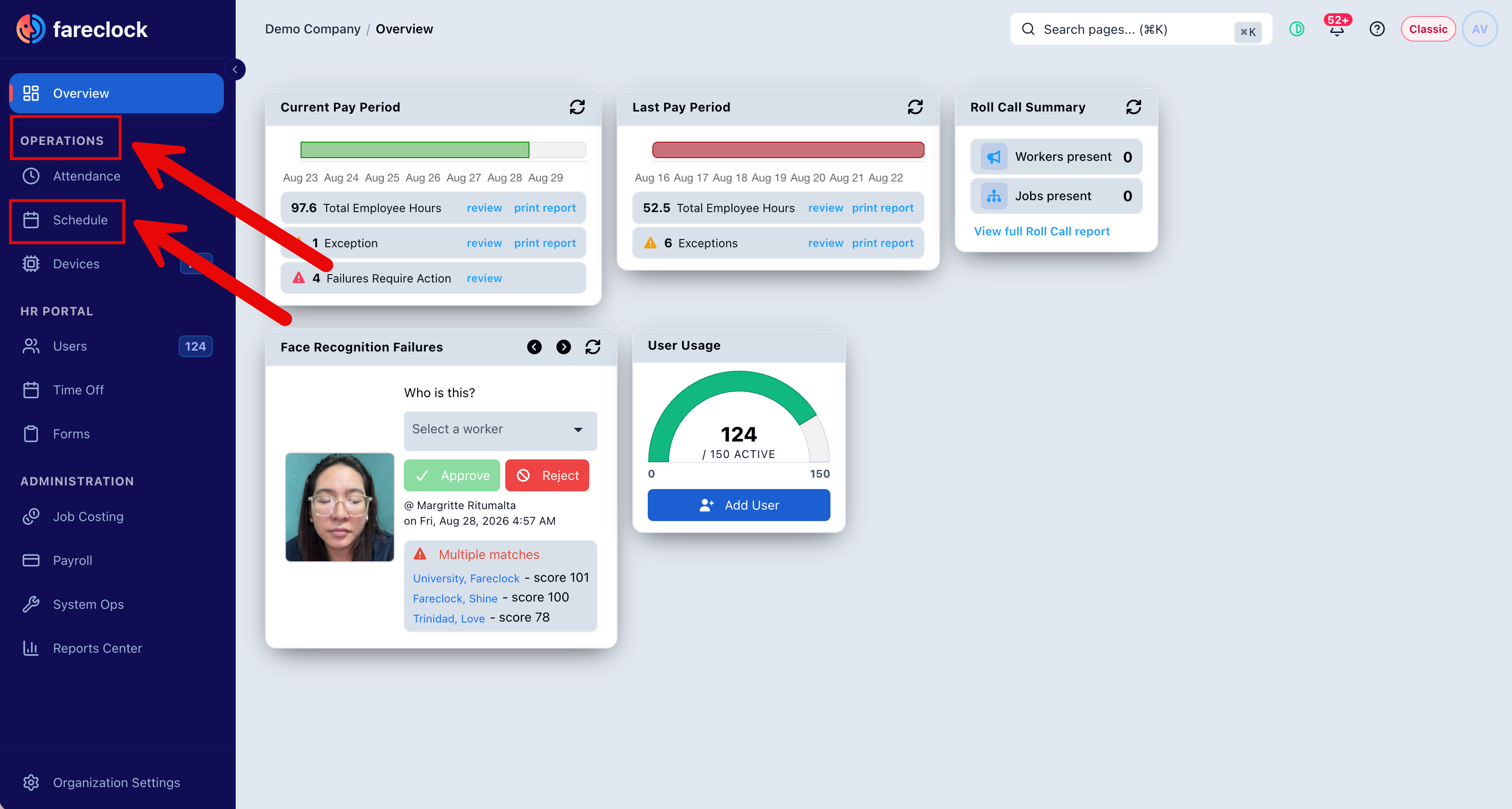Refresh the Last Pay Period card
Viewport: 1512px width, 809px height.
coord(915,107)
